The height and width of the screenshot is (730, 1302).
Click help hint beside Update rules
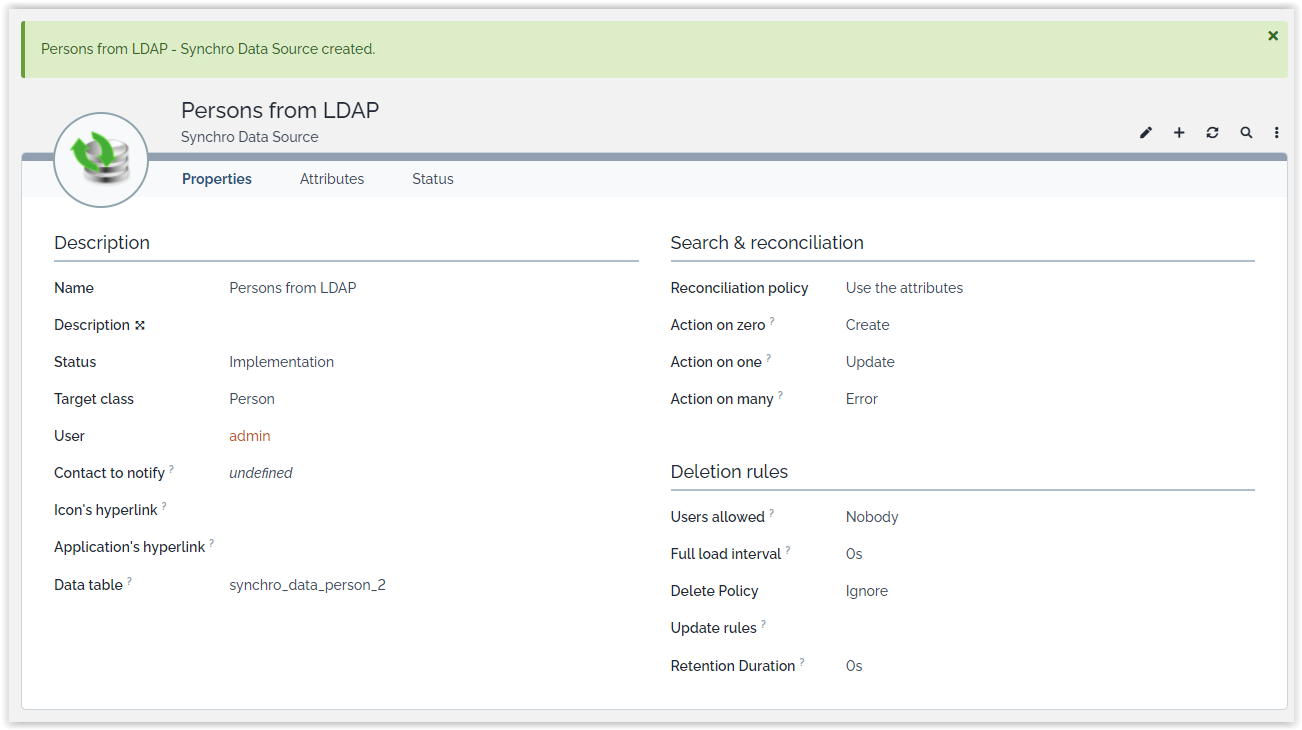[764, 624]
